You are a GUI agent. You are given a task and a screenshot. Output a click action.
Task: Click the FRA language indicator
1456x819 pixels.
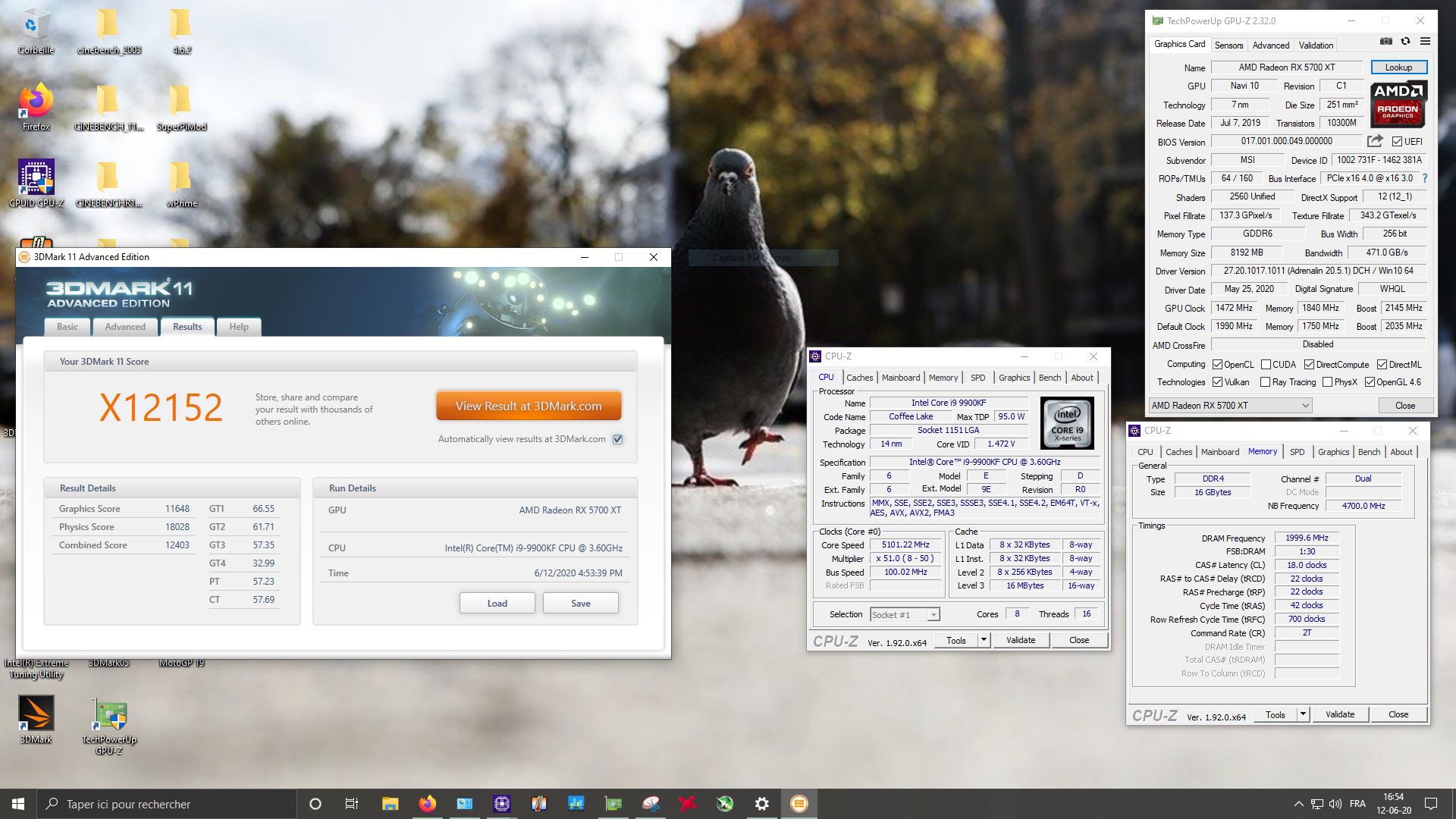click(1357, 804)
